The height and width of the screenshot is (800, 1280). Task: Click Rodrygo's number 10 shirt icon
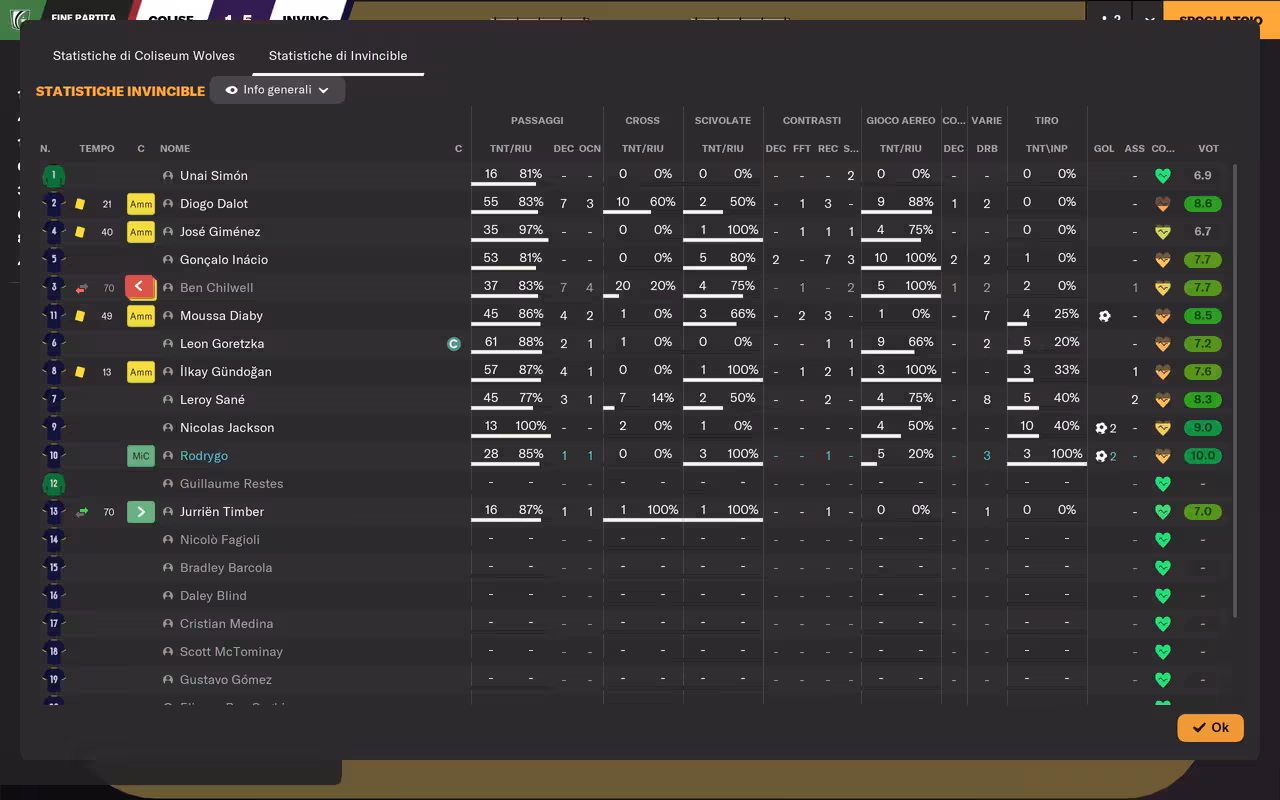53,456
